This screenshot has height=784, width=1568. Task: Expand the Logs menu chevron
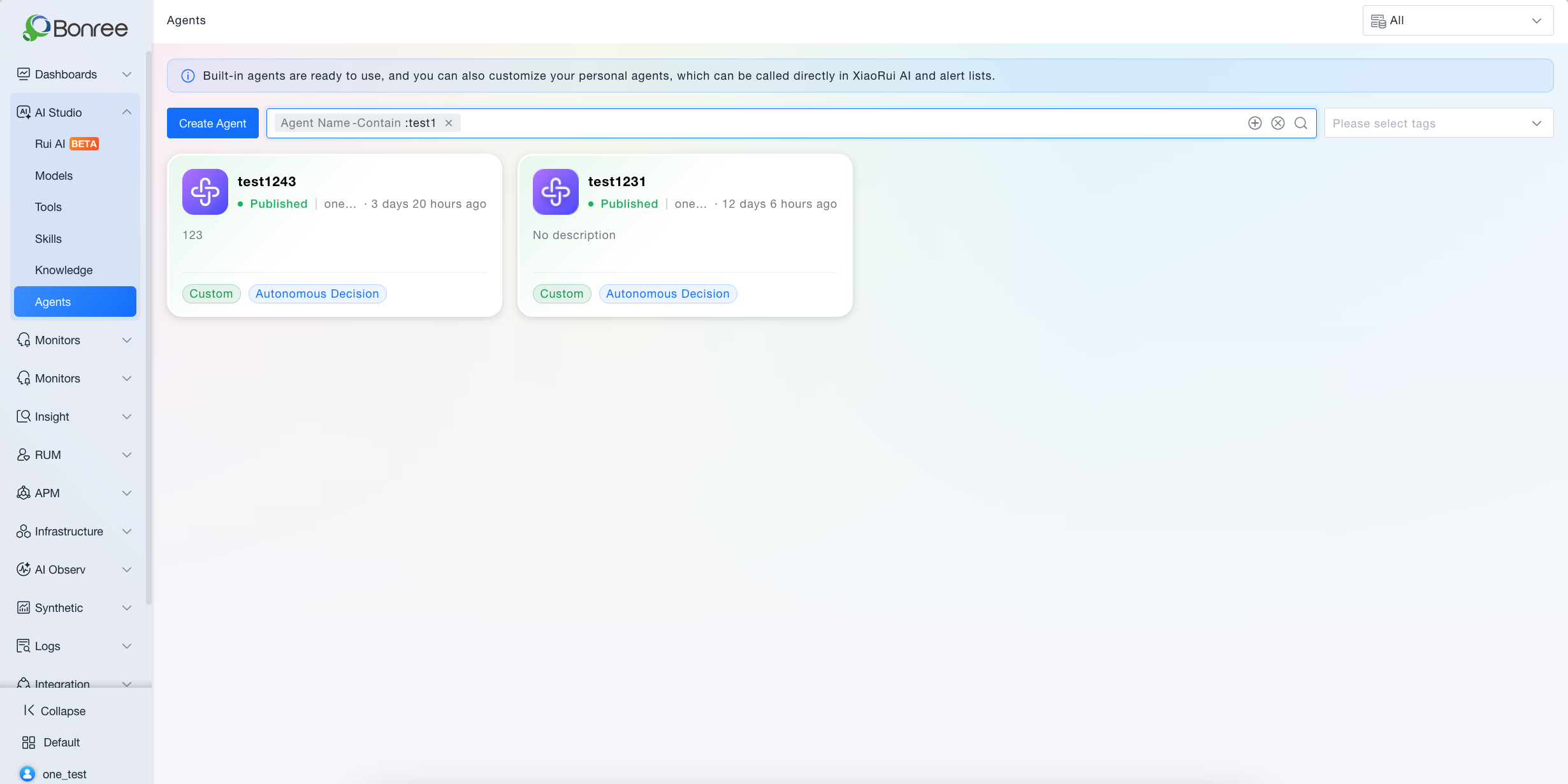(127, 646)
